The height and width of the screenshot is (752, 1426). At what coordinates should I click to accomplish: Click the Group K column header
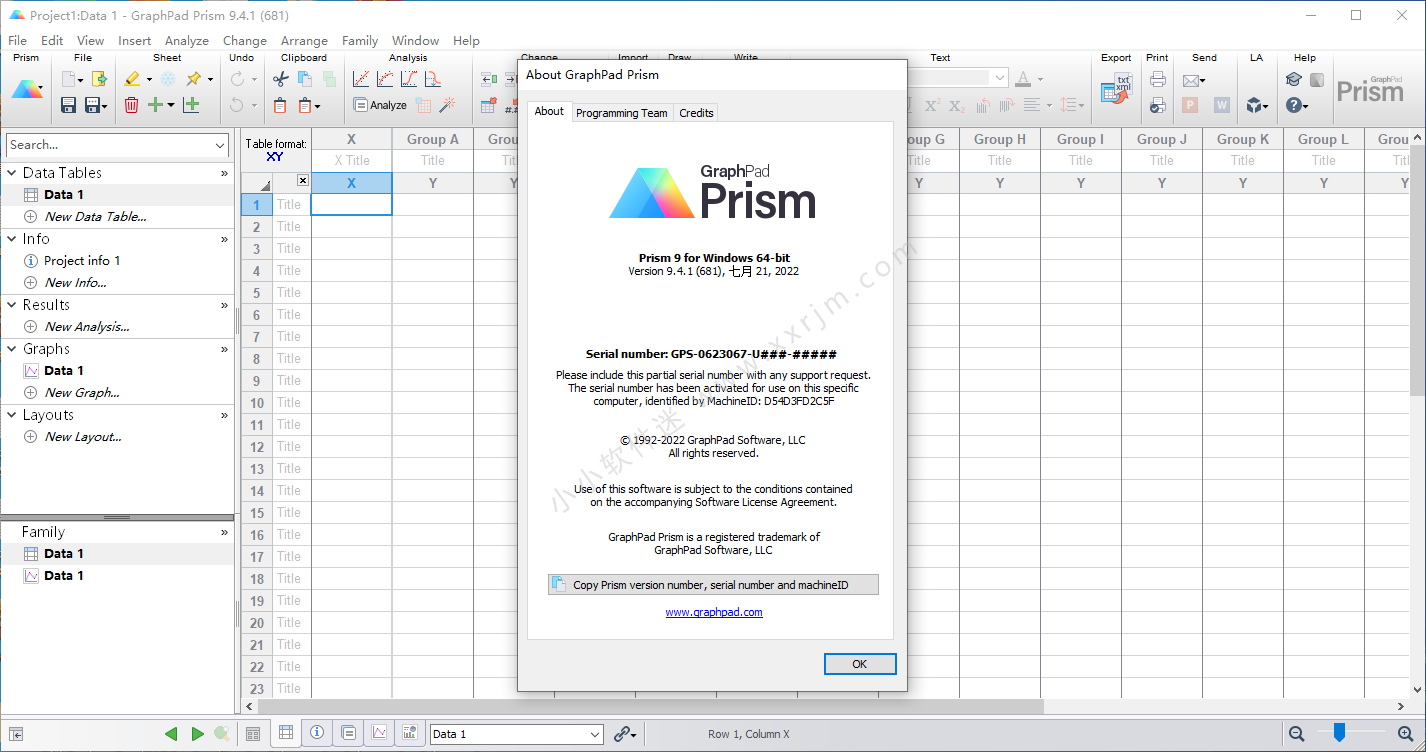tap(1243, 139)
